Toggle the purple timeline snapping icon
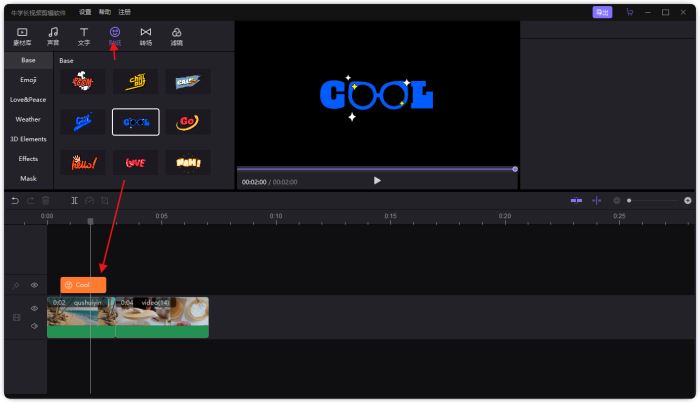700x403 pixels. [x=576, y=200]
